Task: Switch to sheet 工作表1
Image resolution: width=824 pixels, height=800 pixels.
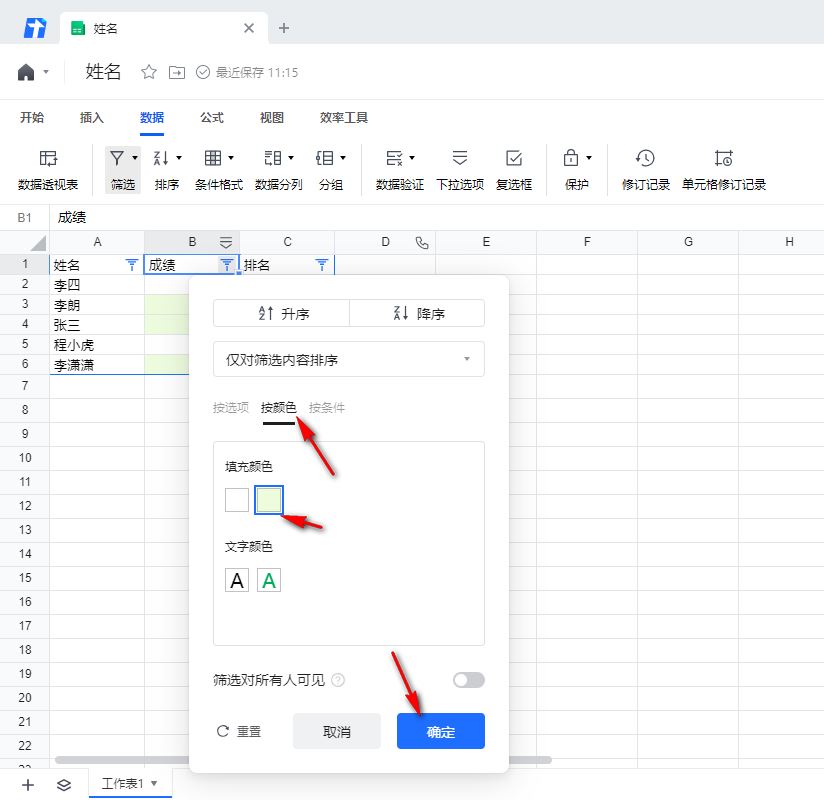Action: pos(124,784)
